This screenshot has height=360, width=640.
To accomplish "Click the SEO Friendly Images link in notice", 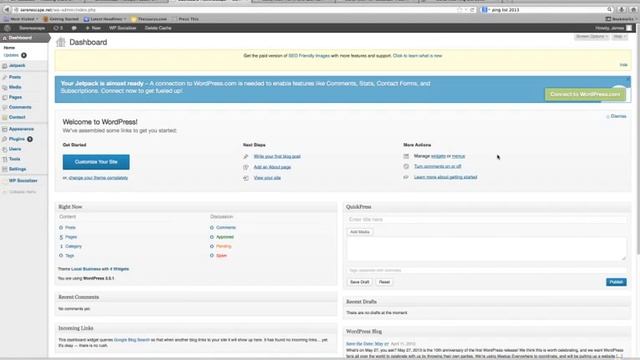I will (x=309, y=56).
